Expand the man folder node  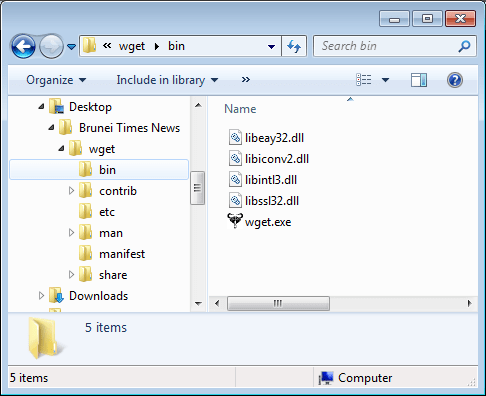(x=71, y=233)
